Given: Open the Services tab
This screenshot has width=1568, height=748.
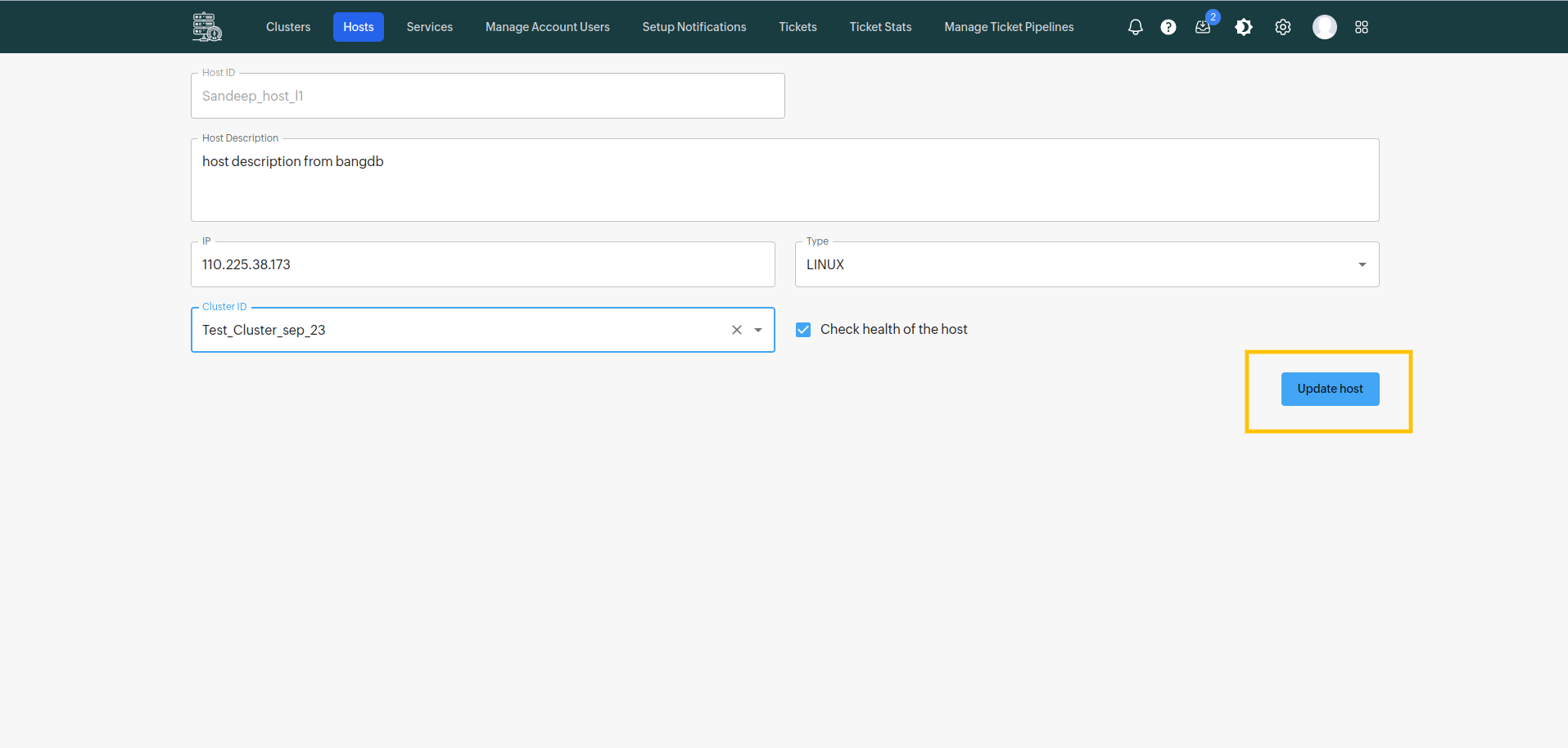Looking at the screenshot, I should pos(430,27).
